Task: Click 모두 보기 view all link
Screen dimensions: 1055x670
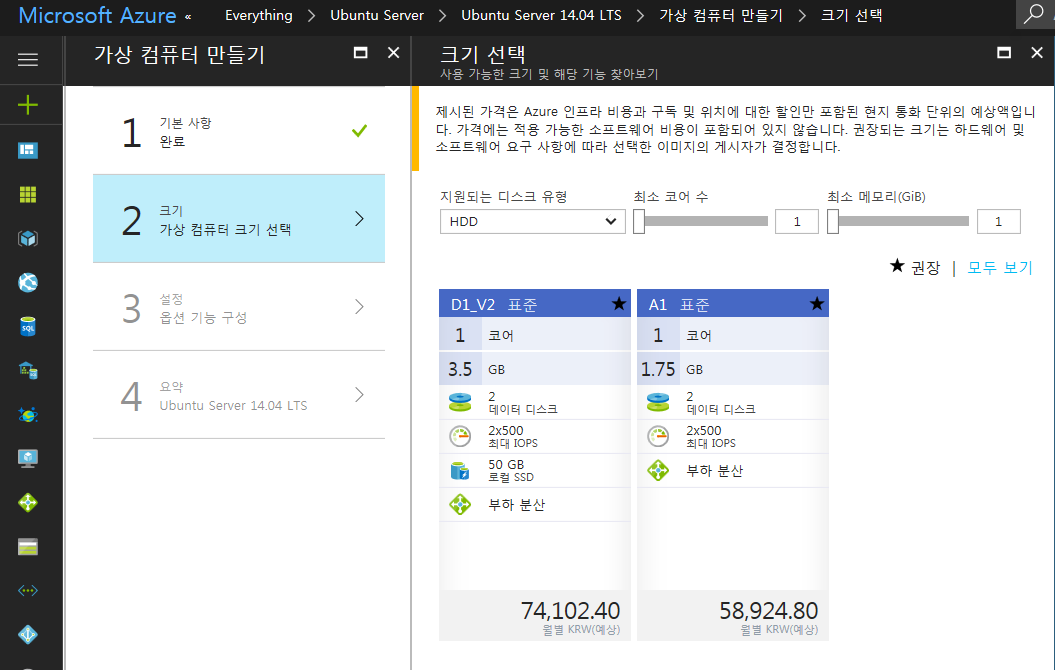Action: coord(1000,268)
